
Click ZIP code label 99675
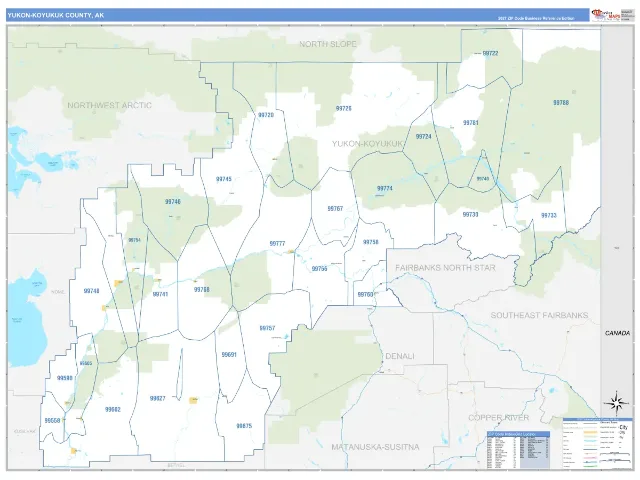244,426
